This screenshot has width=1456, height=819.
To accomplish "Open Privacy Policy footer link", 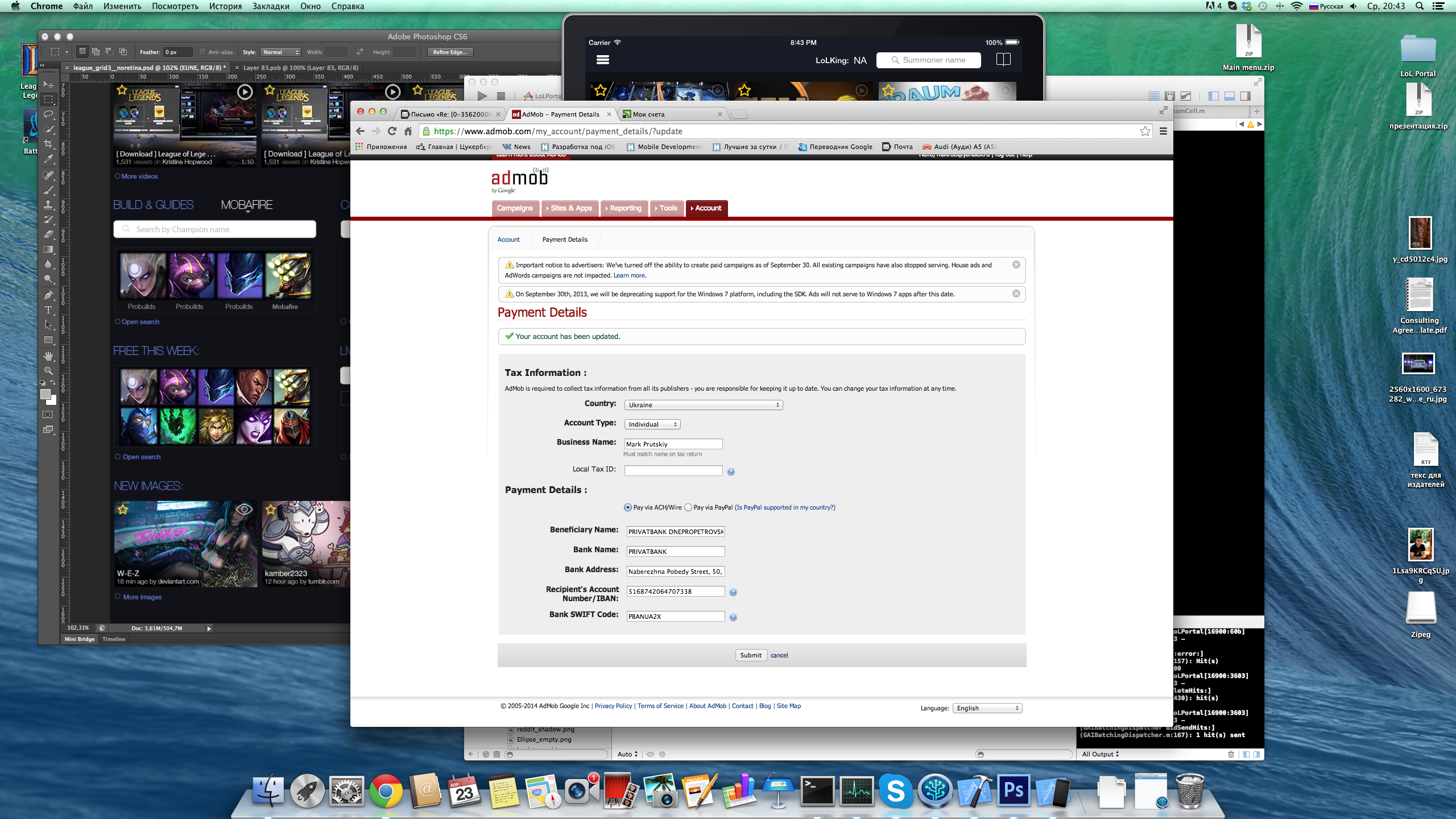I will (x=613, y=706).
